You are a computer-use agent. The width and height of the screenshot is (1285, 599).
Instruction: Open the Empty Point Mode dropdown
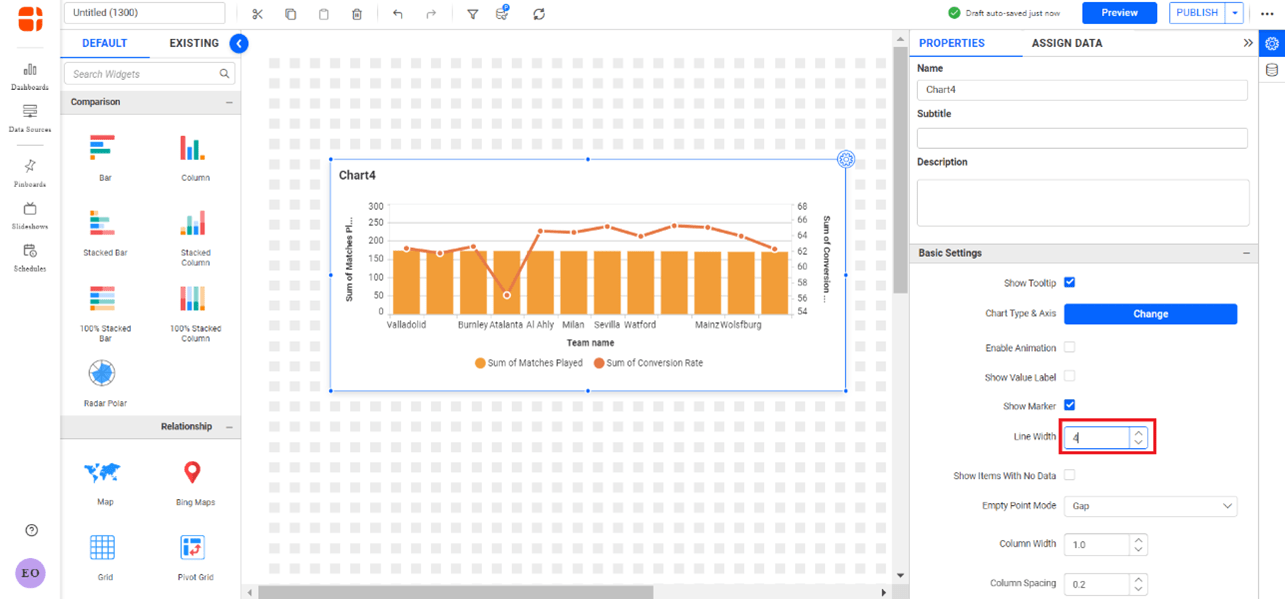[1150, 506]
